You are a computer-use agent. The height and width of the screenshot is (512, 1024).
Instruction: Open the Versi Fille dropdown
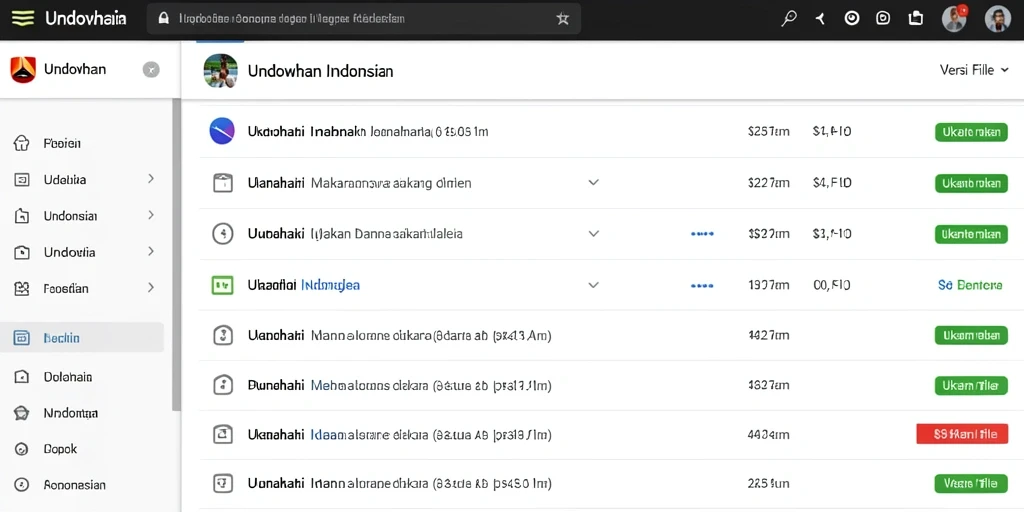(974, 70)
